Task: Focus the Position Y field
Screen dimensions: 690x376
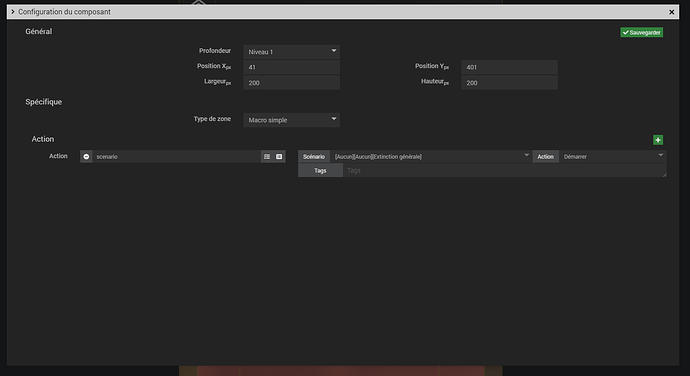Action: click(509, 67)
